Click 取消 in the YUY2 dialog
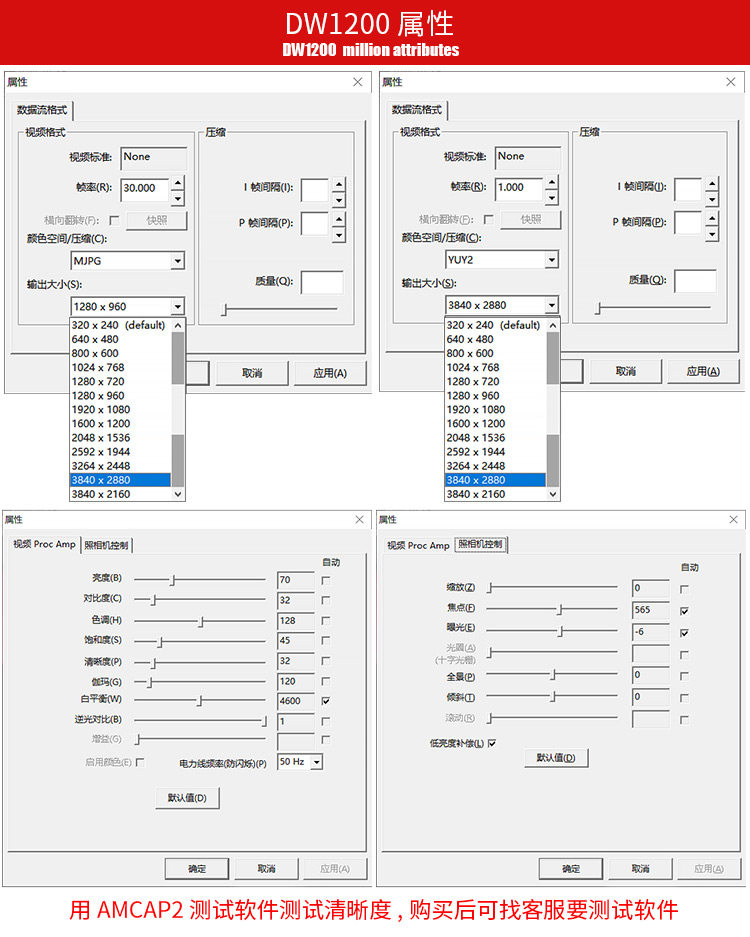This screenshot has height=937, width=750. tap(626, 371)
